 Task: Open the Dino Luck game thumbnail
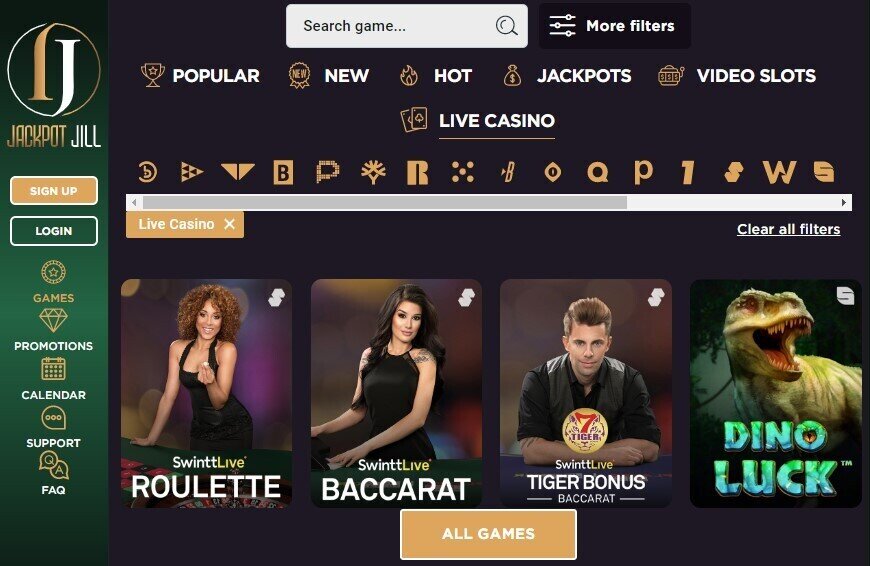pyautogui.click(x=775, y=393)
